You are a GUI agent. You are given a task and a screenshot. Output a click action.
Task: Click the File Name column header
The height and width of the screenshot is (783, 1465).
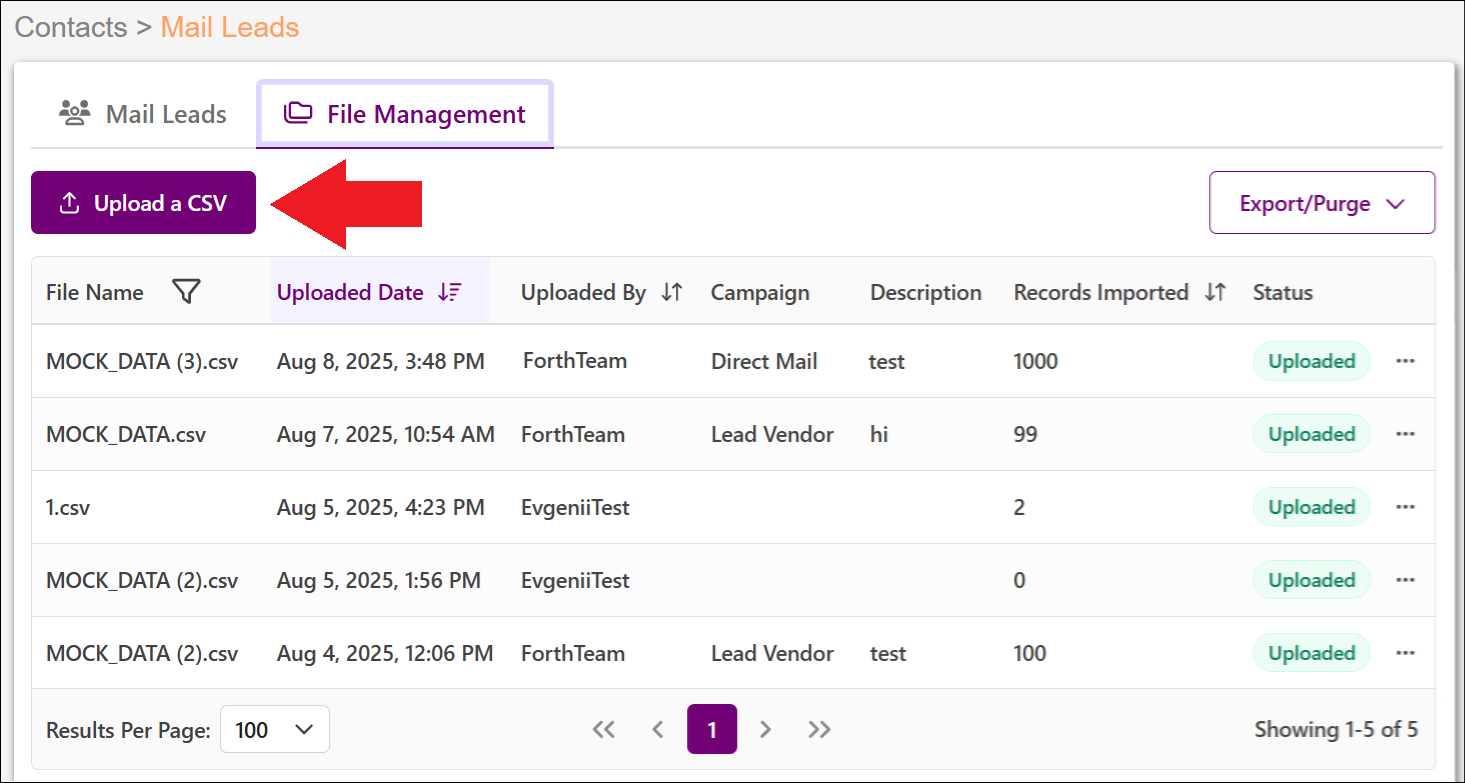pos(95,293)
